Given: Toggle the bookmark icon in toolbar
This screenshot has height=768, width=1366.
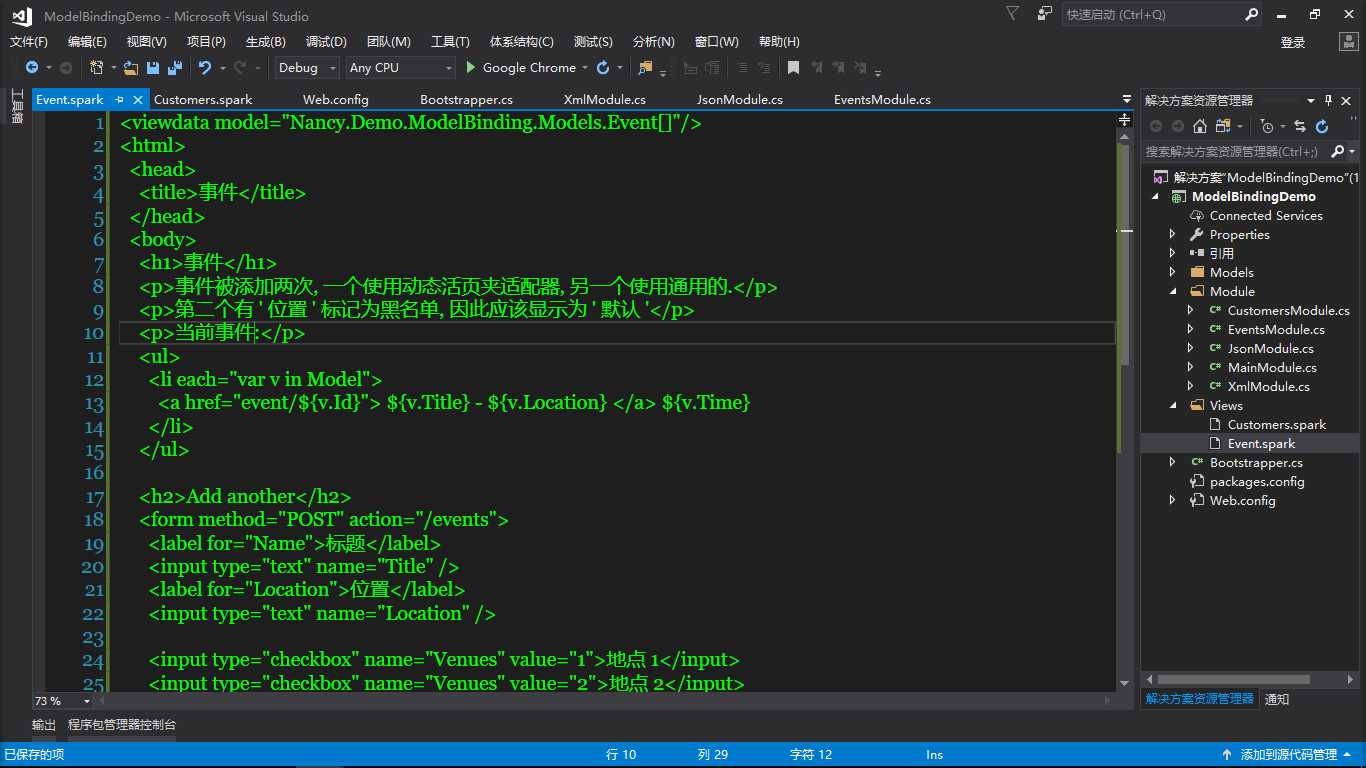Looking at the screenshot, I should coord(793,68).
